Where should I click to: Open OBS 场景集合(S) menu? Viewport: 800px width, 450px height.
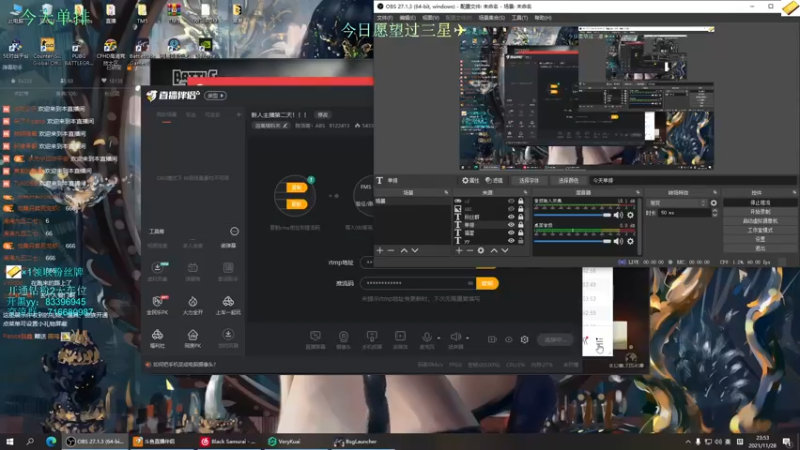[492, 18]
